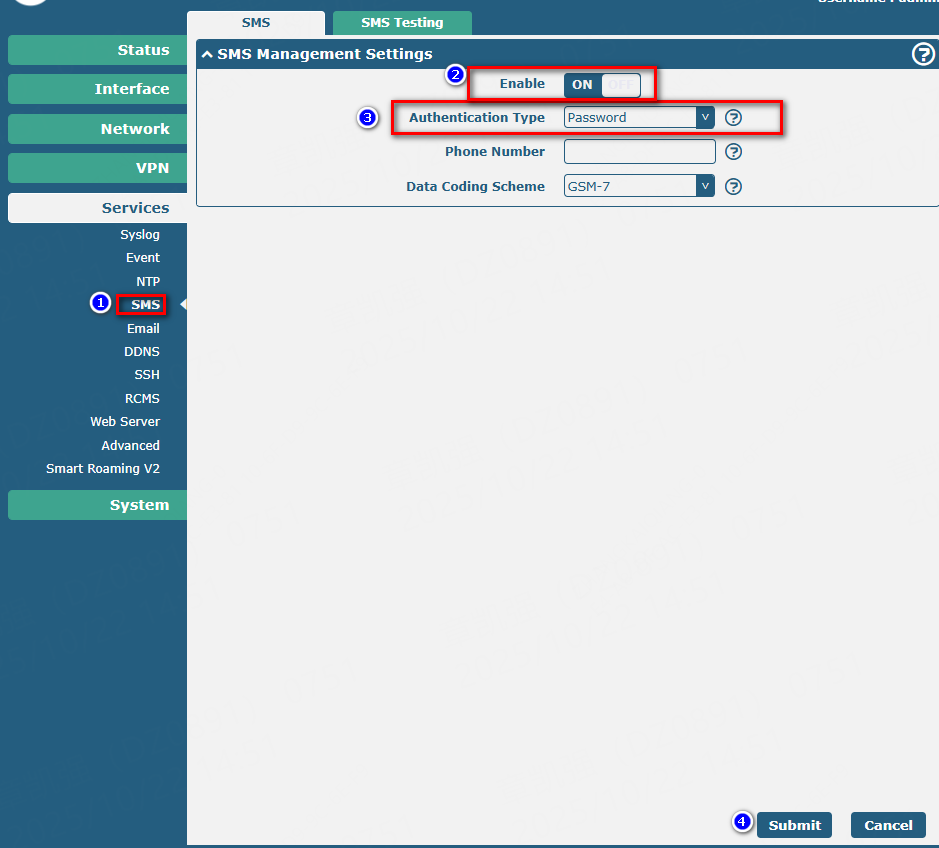Open the Data Coding Scheme GSM-7 dropdown
This screenshot has width=939, height=848.
pos(639,186)
